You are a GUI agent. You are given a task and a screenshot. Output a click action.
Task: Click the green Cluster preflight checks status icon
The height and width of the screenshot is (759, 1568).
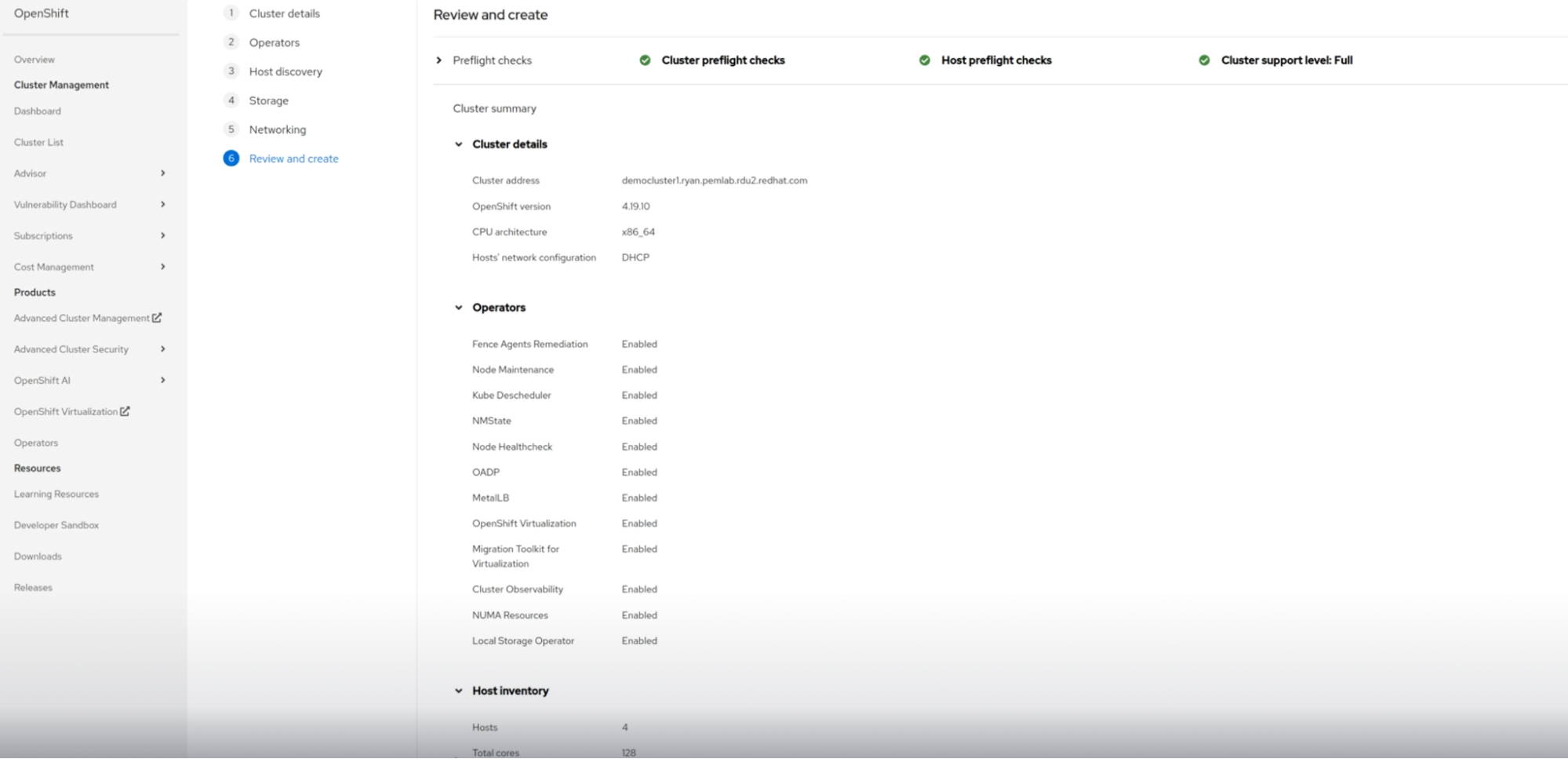point(644,60)
